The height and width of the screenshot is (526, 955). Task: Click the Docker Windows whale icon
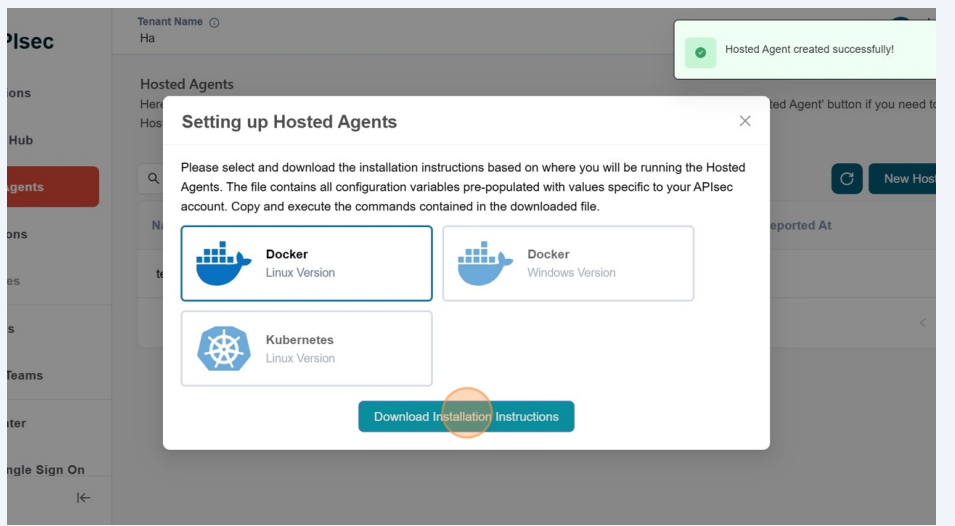[485, 264]
